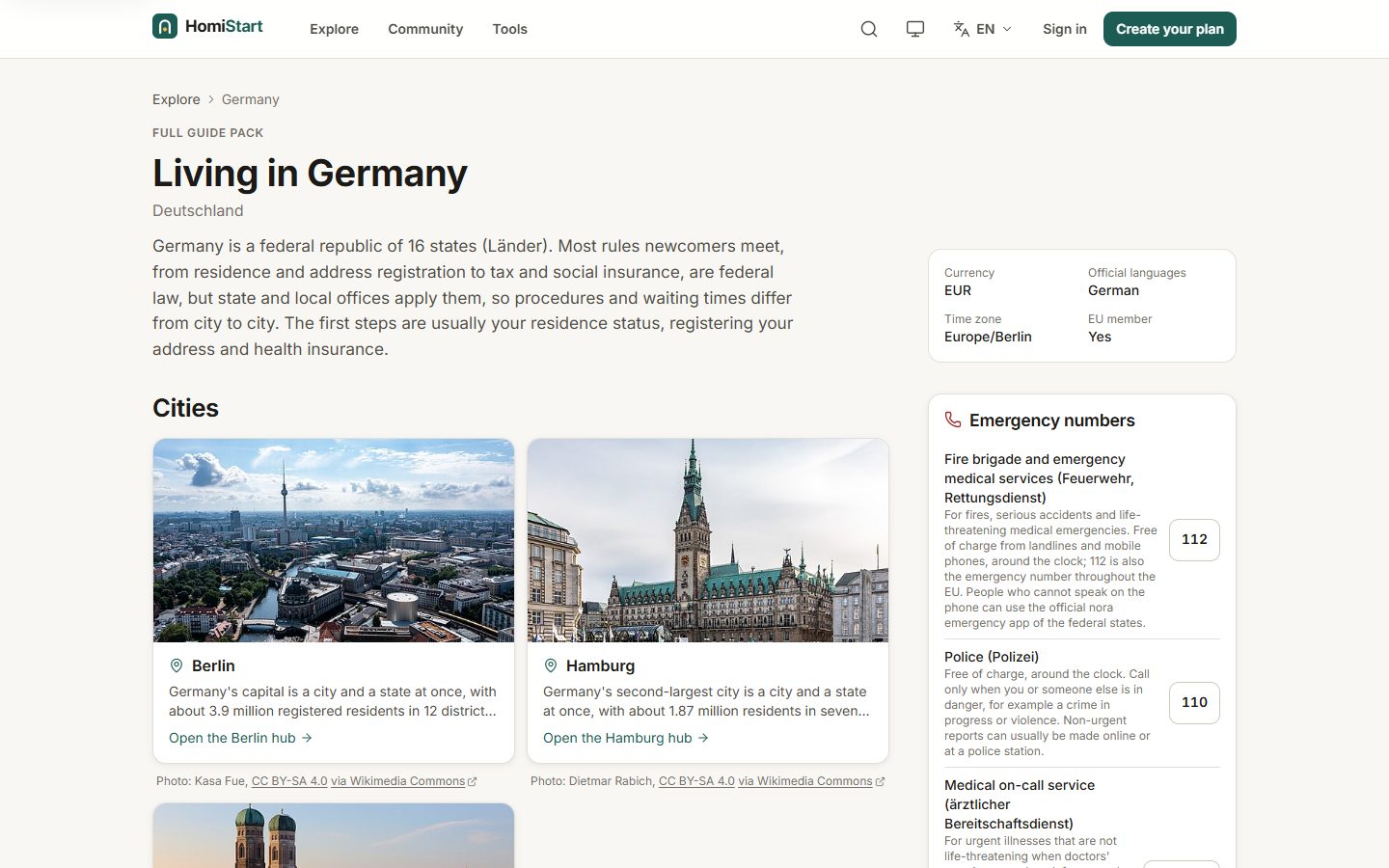The height and width of the screenshot is (868, 1389).
Task: Click the Europe/Berlin time zone value
Action: [988, 337]
